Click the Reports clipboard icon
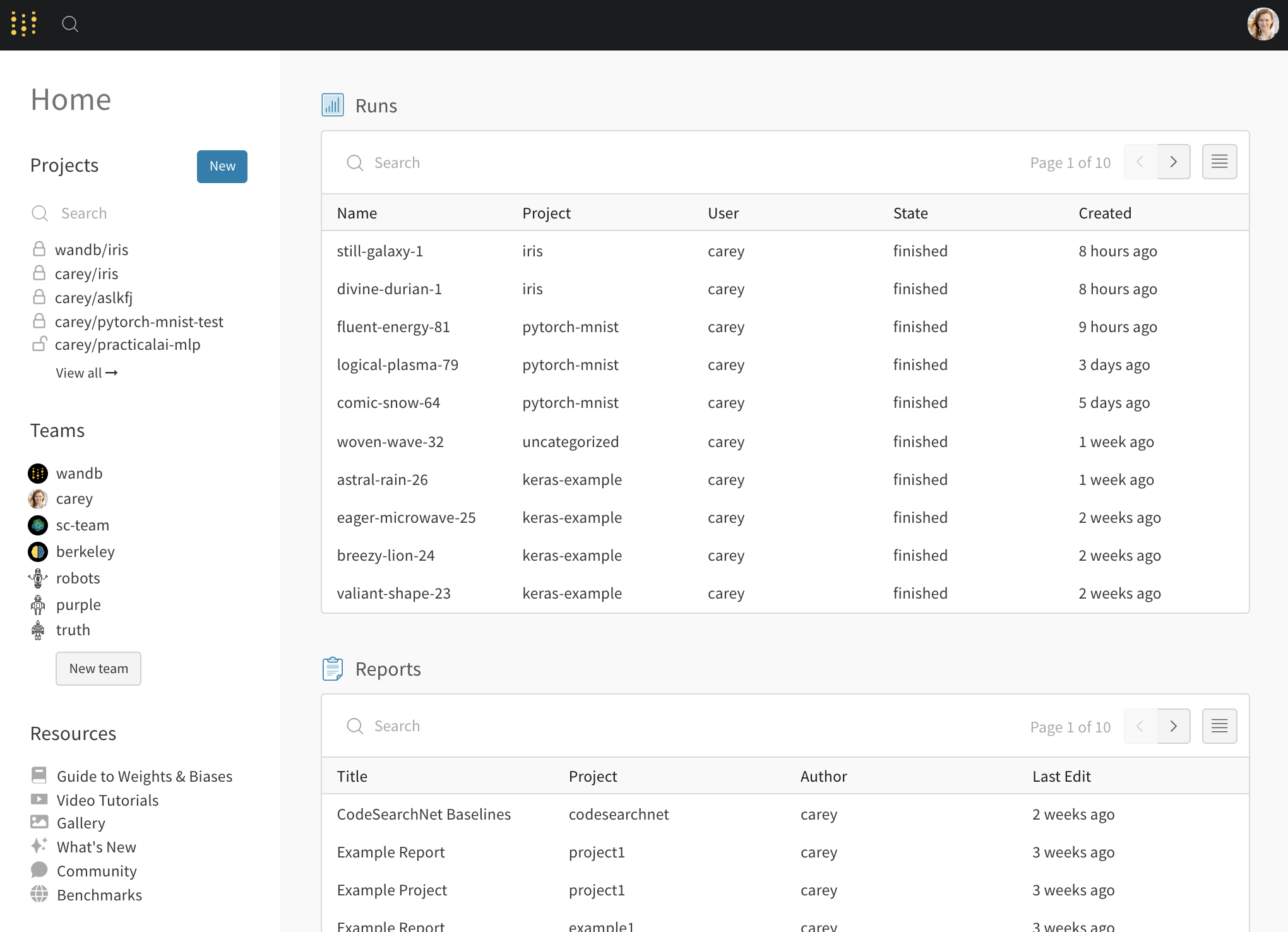The image size is (1288, 932). [333, 669]
